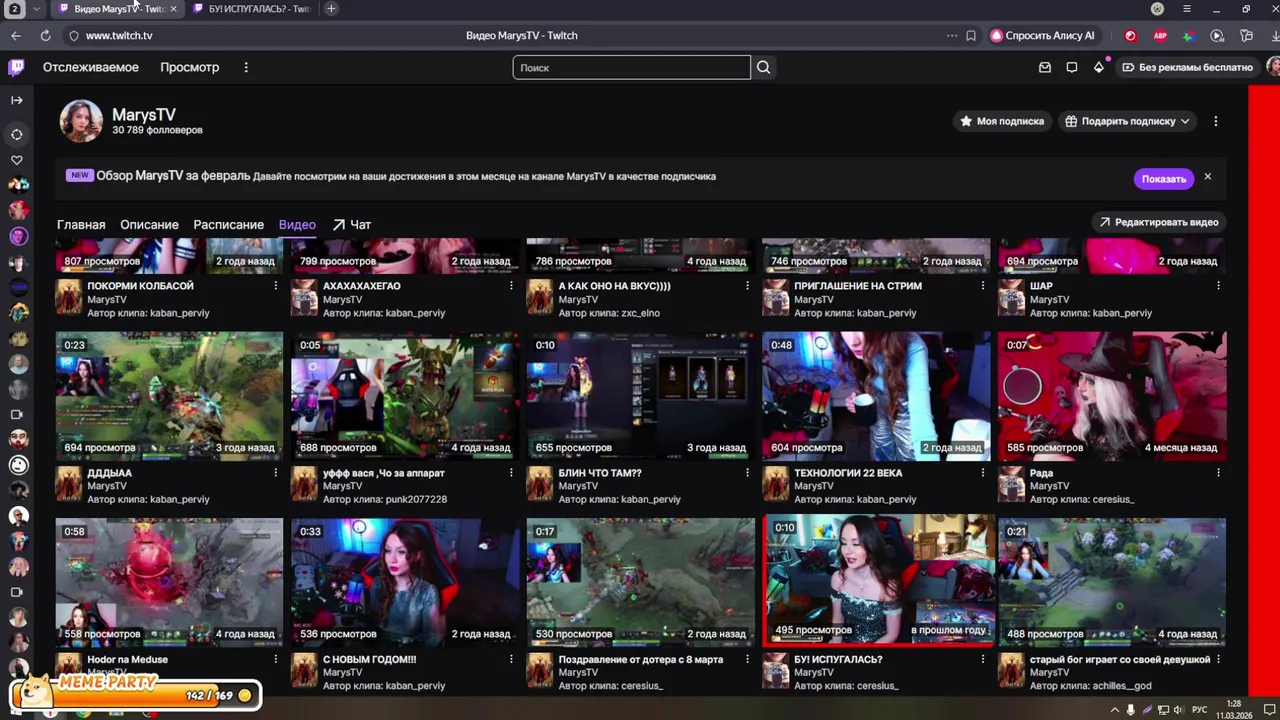Open options for clip БЛИН ЧТО ТАМ??

[x=747, y=473]
